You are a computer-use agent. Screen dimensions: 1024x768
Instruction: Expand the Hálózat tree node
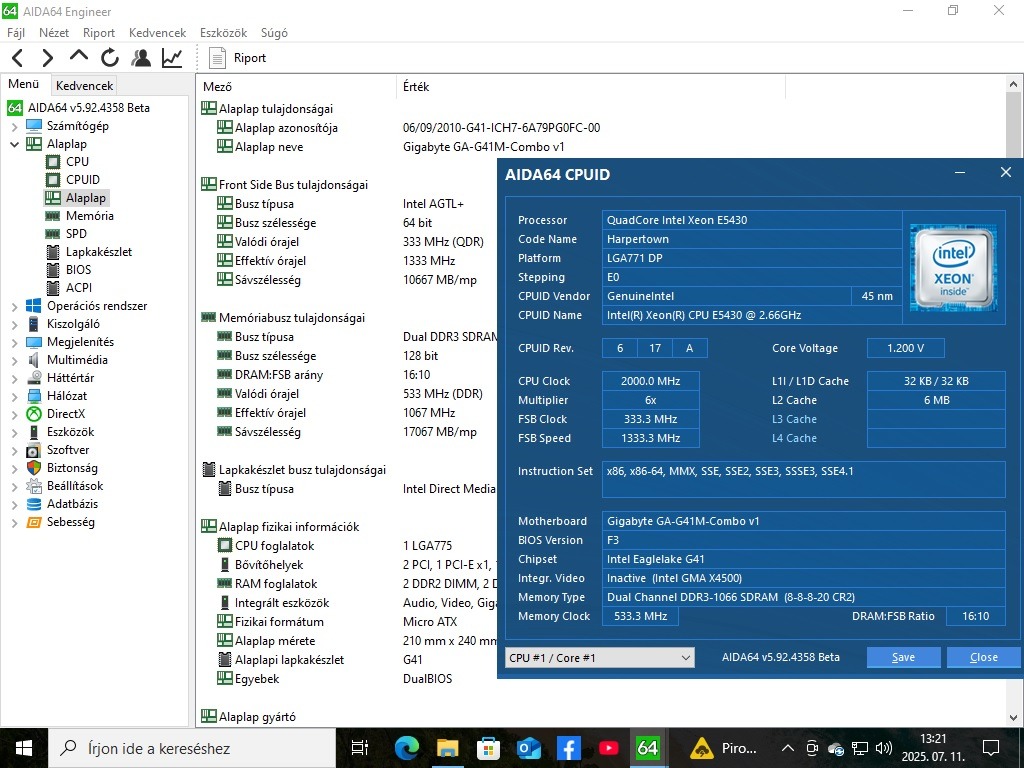[x=14, y=396]
